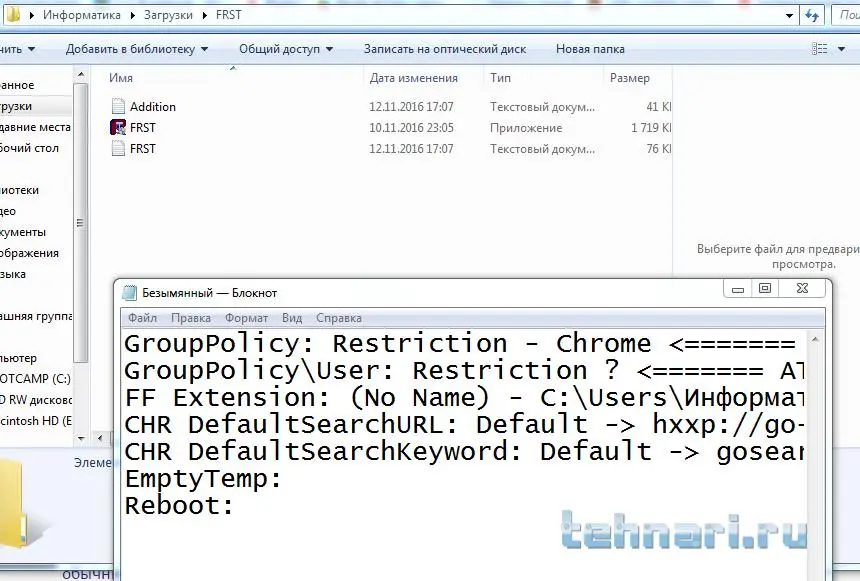Viewport: 860px width, 581px height.
Task: Expand 'Общий доступ' dropdown
Action: (x=329, y=49)
